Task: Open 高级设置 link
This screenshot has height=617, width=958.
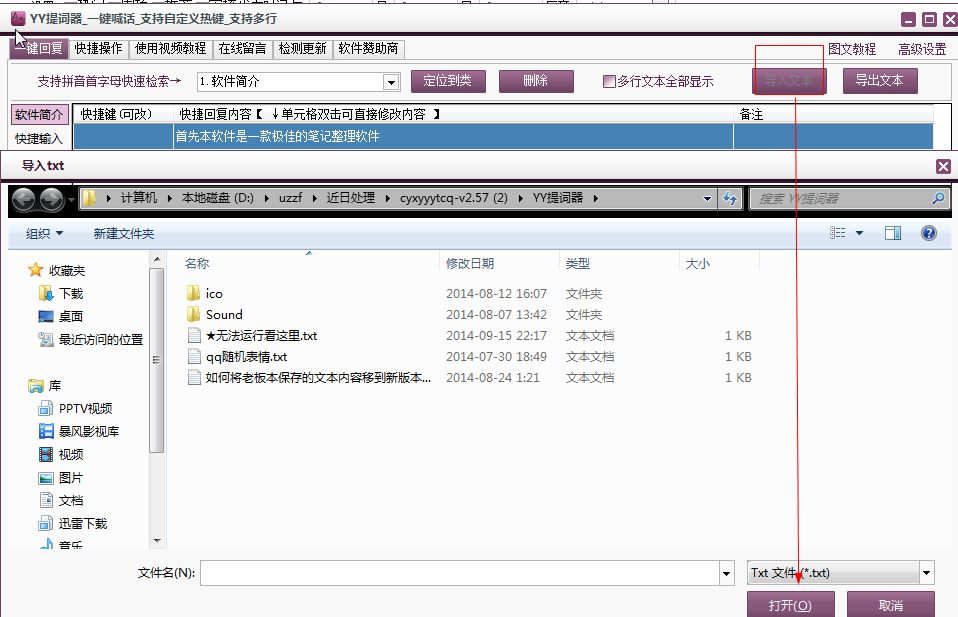Action: coord(922,49)
